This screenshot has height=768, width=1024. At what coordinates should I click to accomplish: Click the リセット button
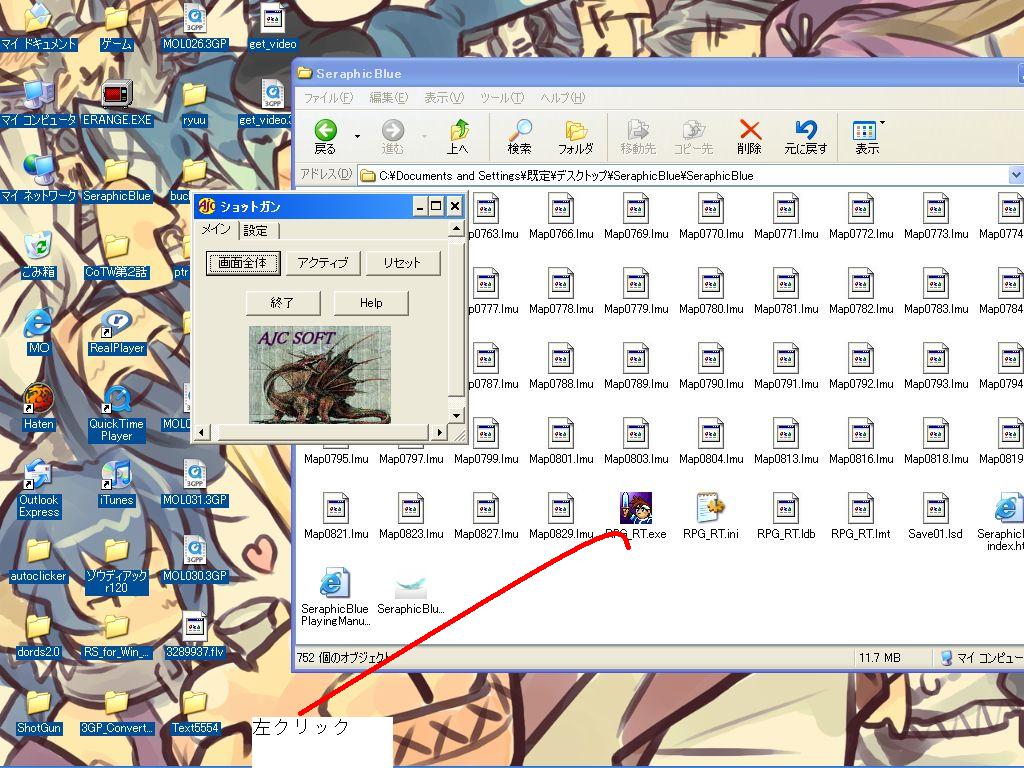coord(402,263)
